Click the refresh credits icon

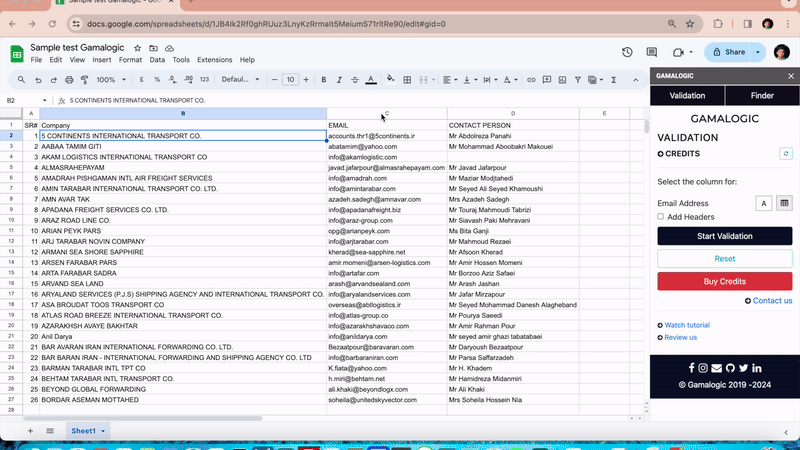coord(786,154)
